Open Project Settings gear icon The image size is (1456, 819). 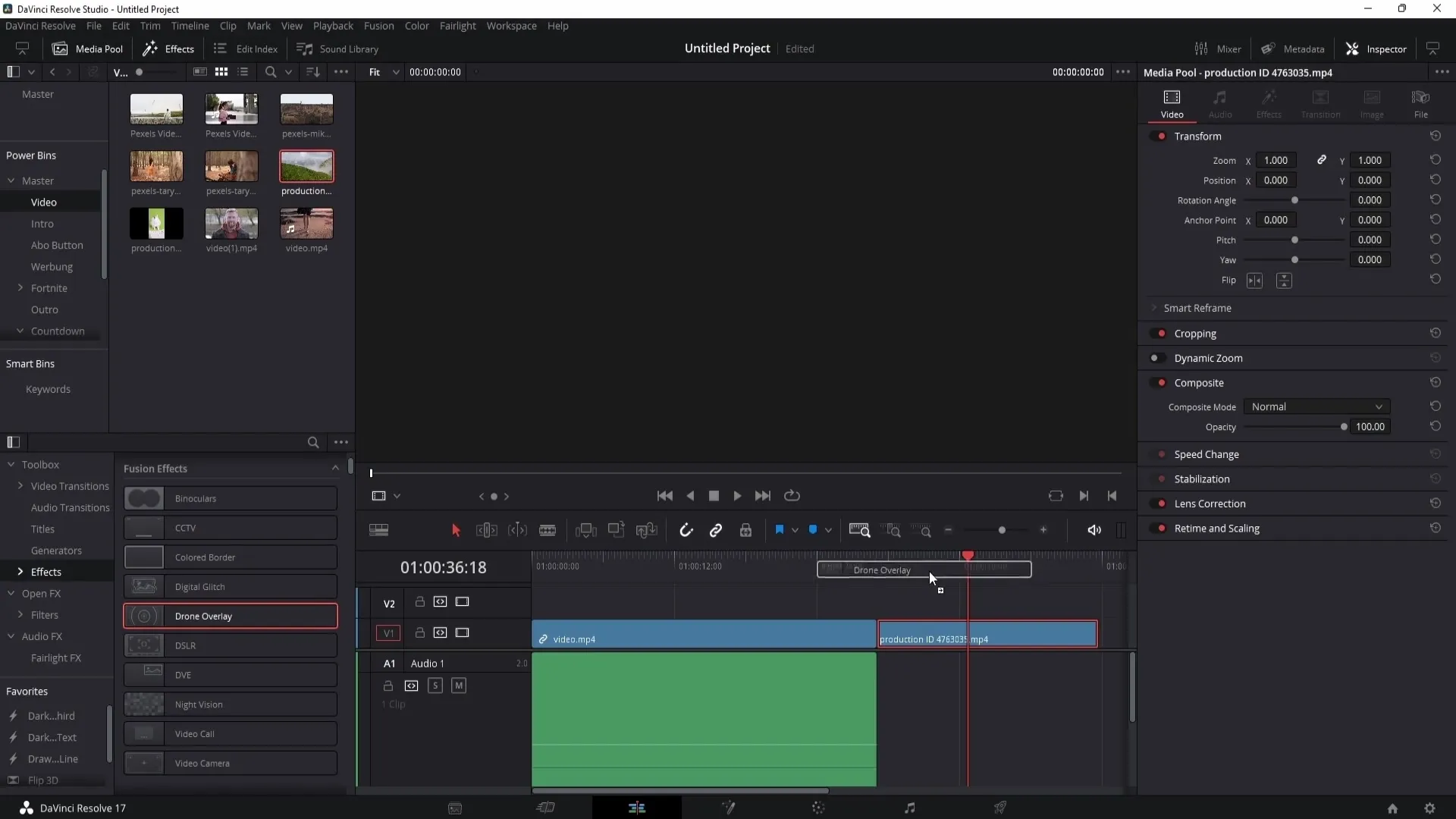[1429, 808]
